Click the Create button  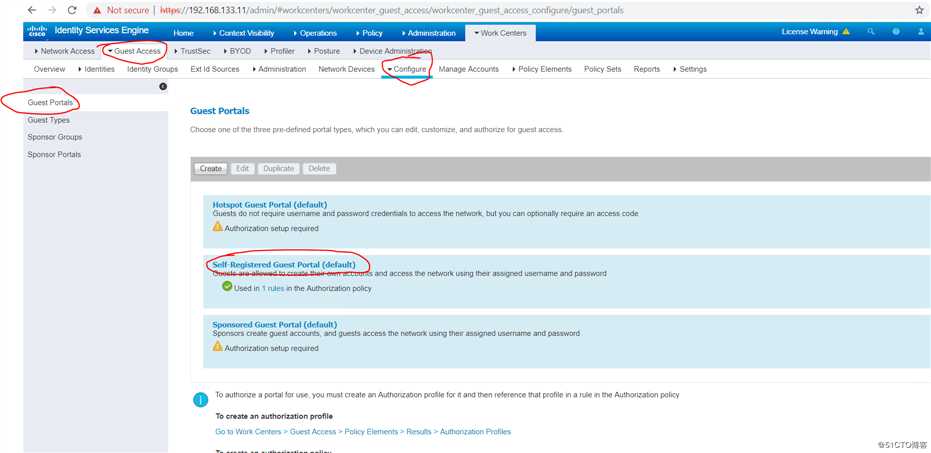pyautogui.click(x=210, y=169)
